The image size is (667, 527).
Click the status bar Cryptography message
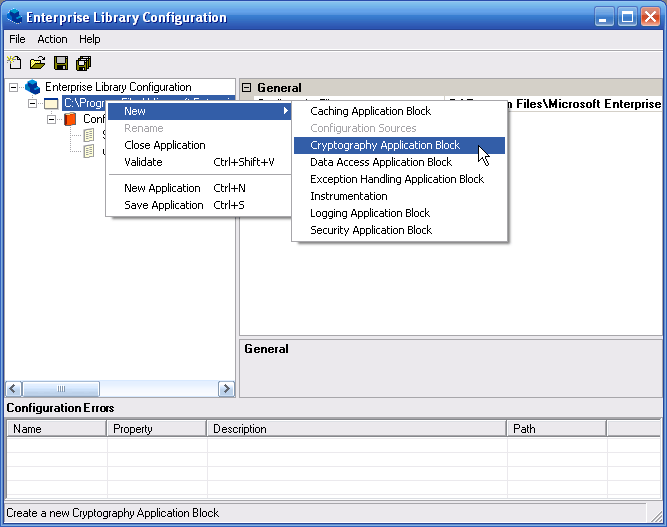(113, 513)
